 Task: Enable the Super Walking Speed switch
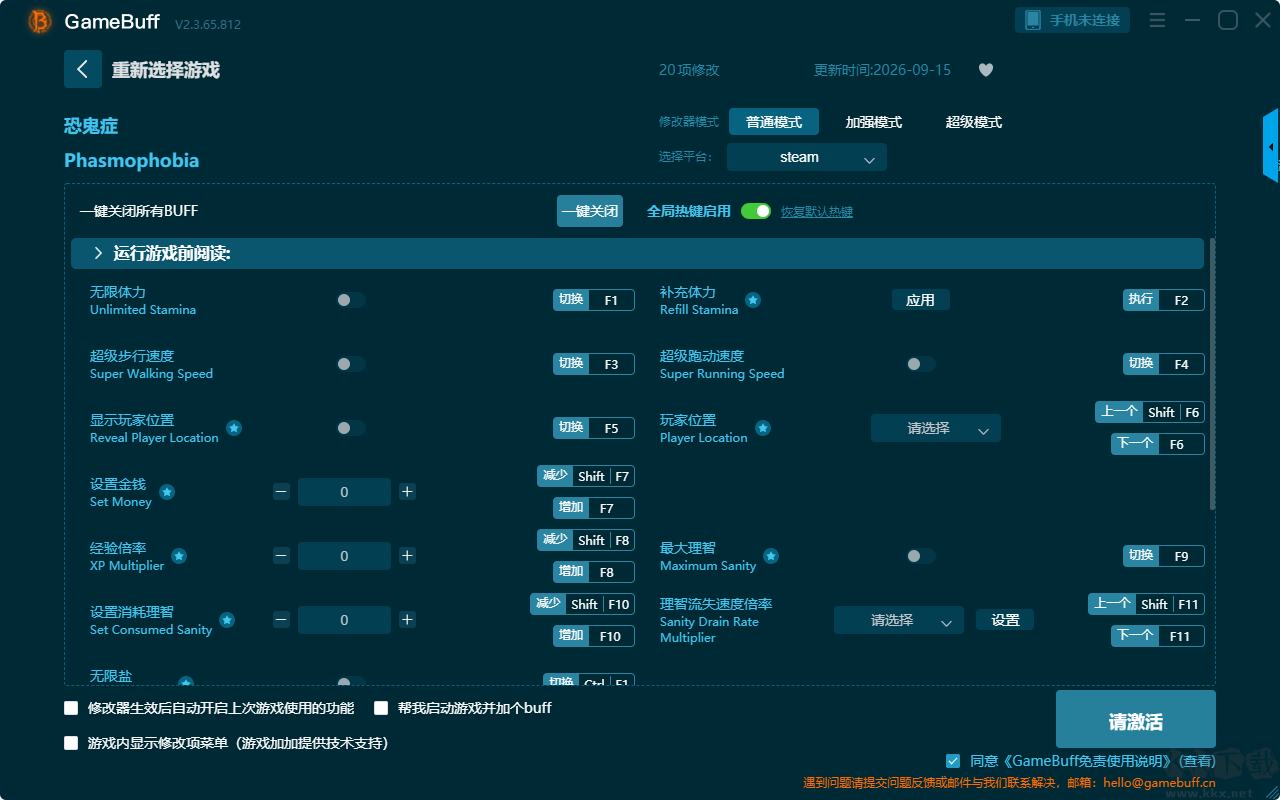351,364
